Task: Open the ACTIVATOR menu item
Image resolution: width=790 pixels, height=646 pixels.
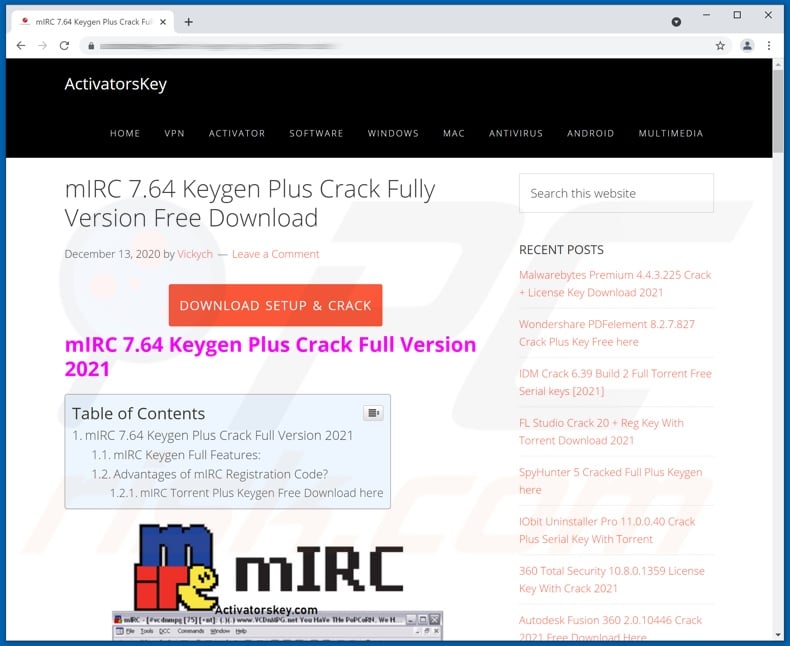Action: [237, 133]
